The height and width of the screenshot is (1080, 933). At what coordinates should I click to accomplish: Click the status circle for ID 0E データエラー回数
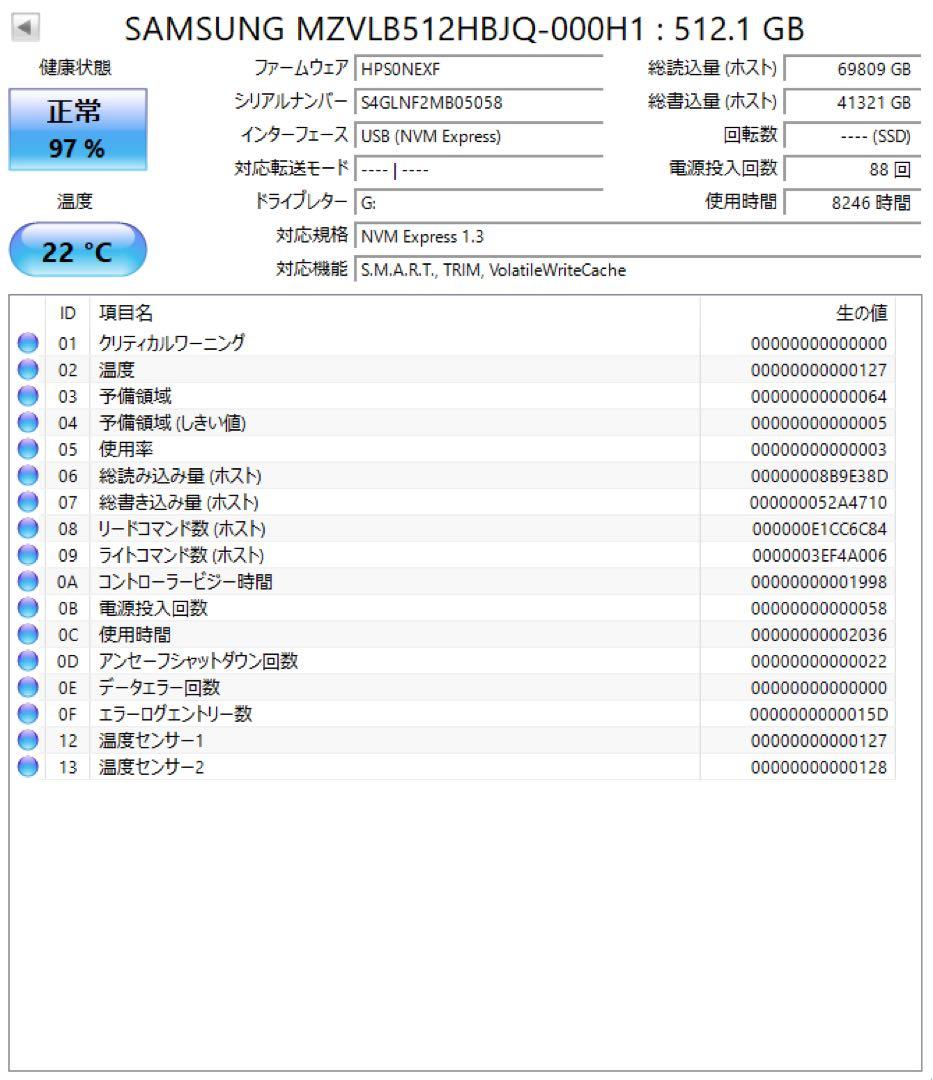28,687
